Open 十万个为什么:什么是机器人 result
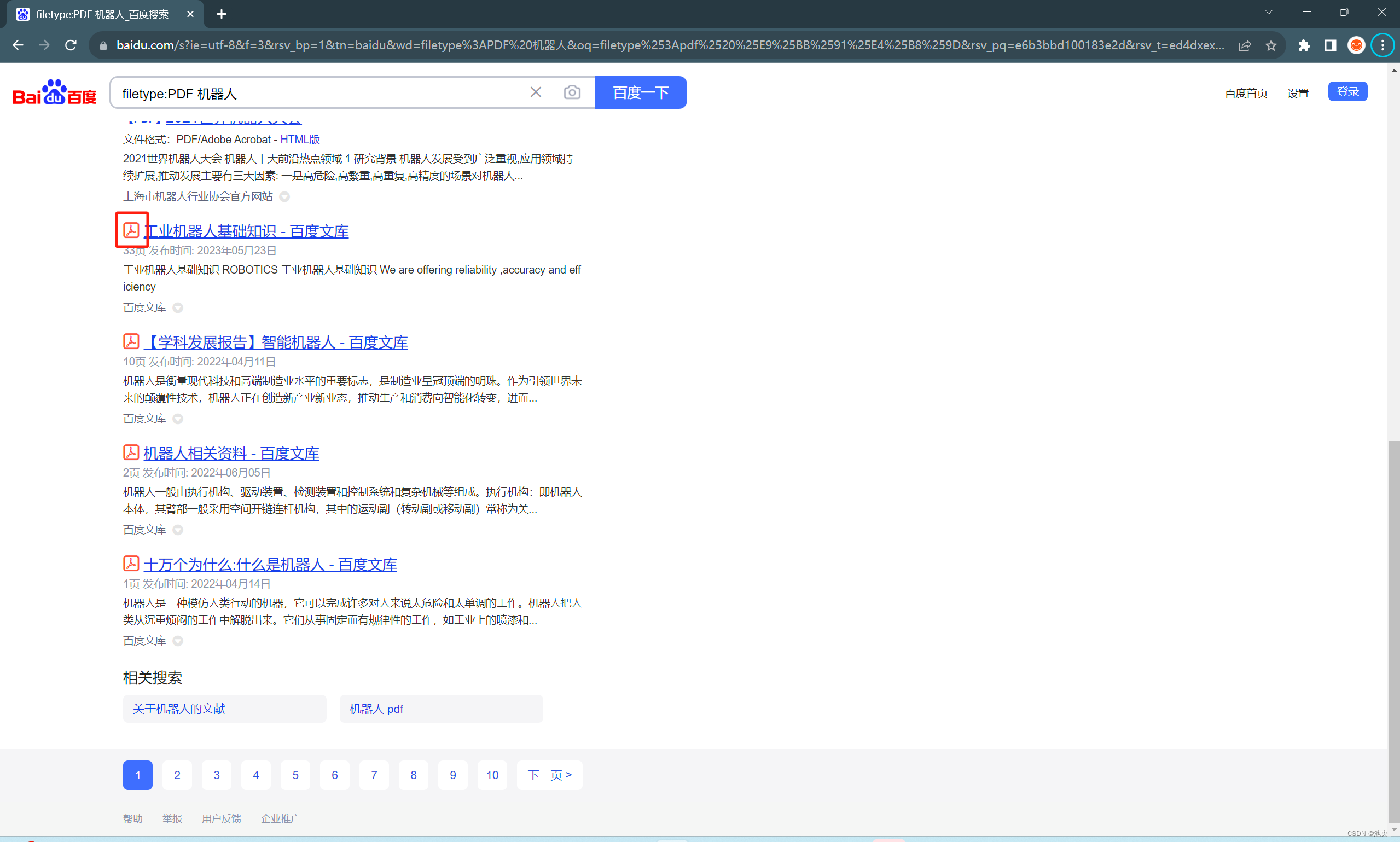This screenshot has height=842, width=1400. (x=270, y=565)
